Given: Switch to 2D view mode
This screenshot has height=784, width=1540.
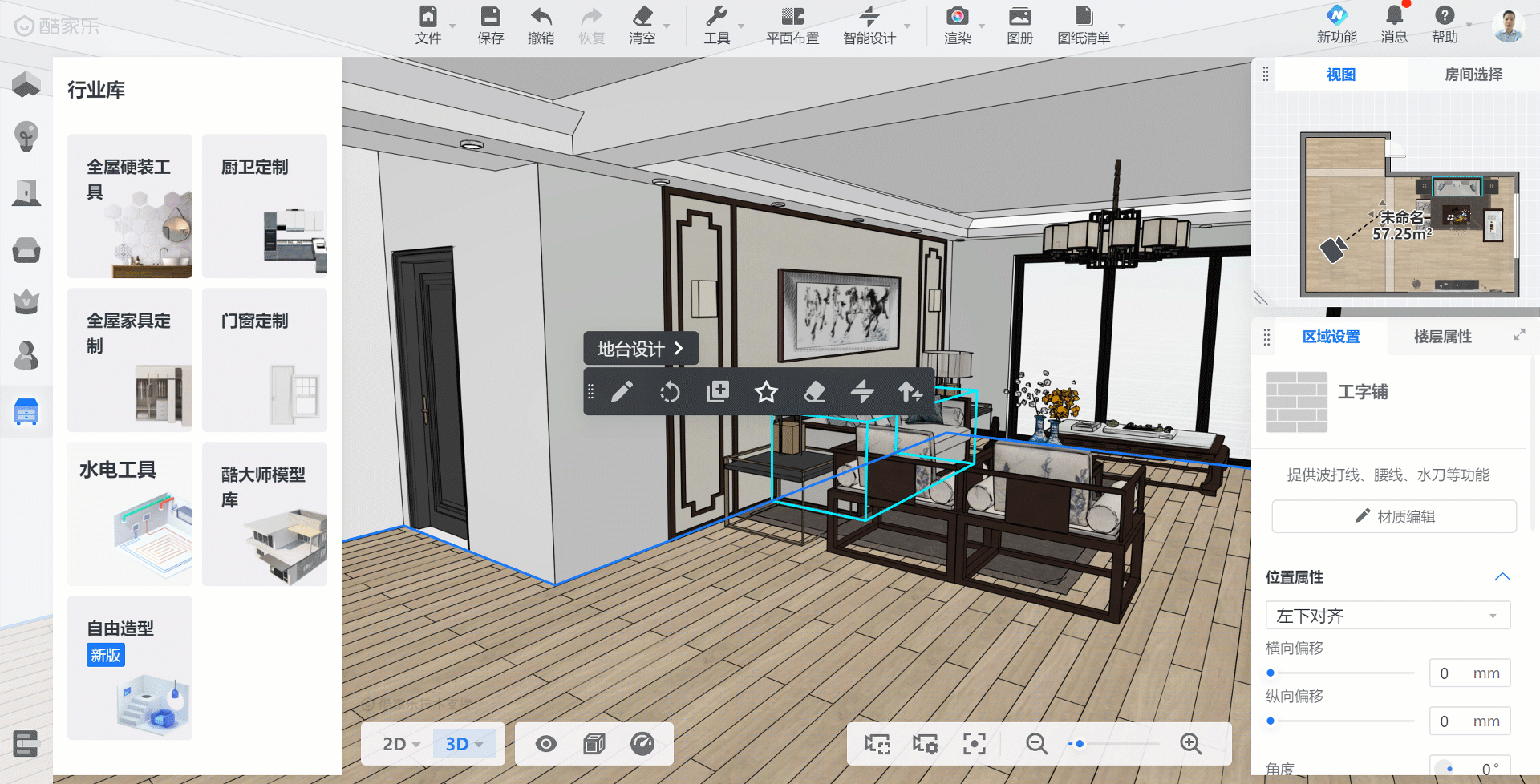Looking at the screenshot, I should 395,744.
